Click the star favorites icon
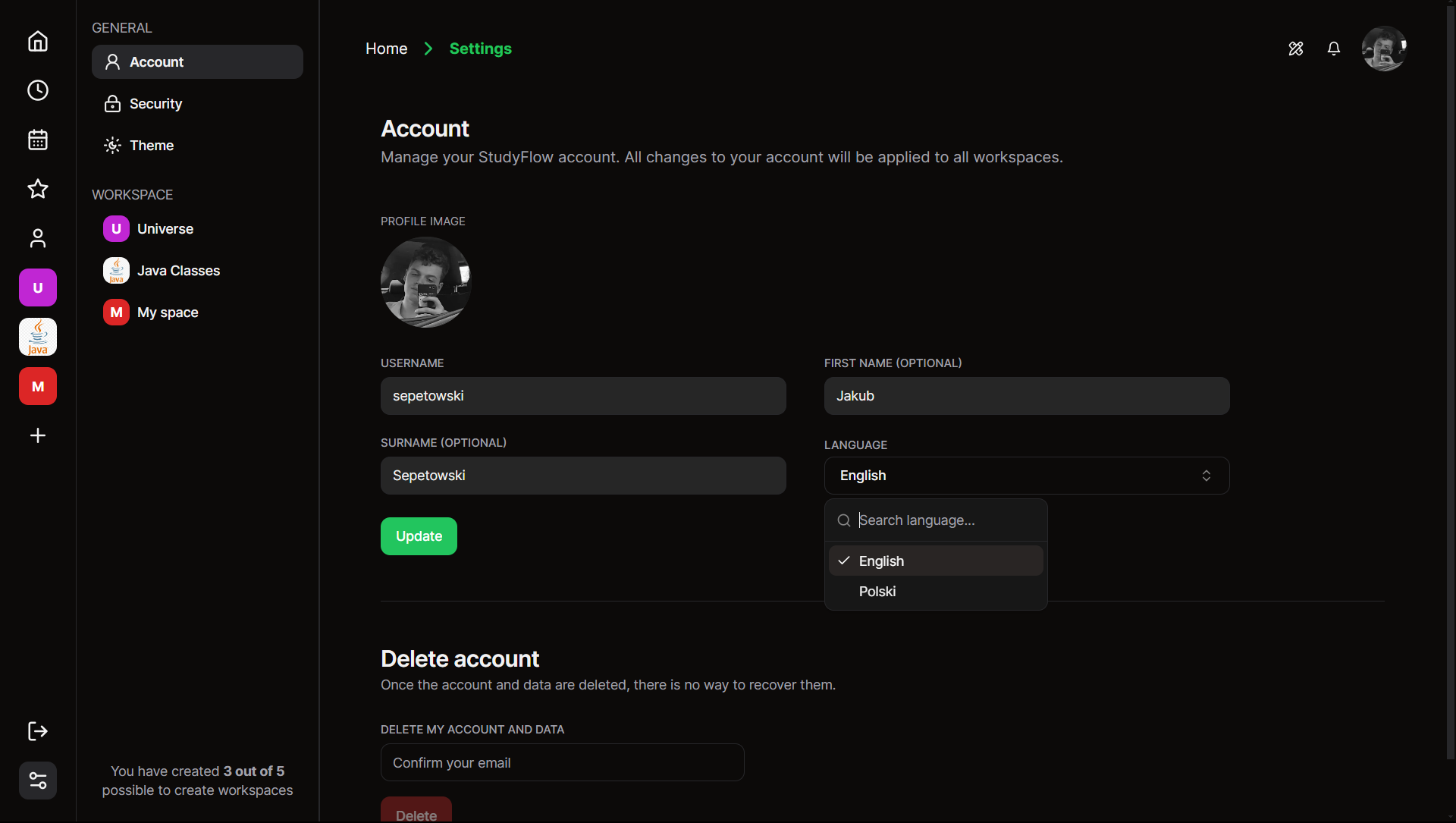Image resolution: width=1456 pixels, height=823 pixels. [38, 189]
